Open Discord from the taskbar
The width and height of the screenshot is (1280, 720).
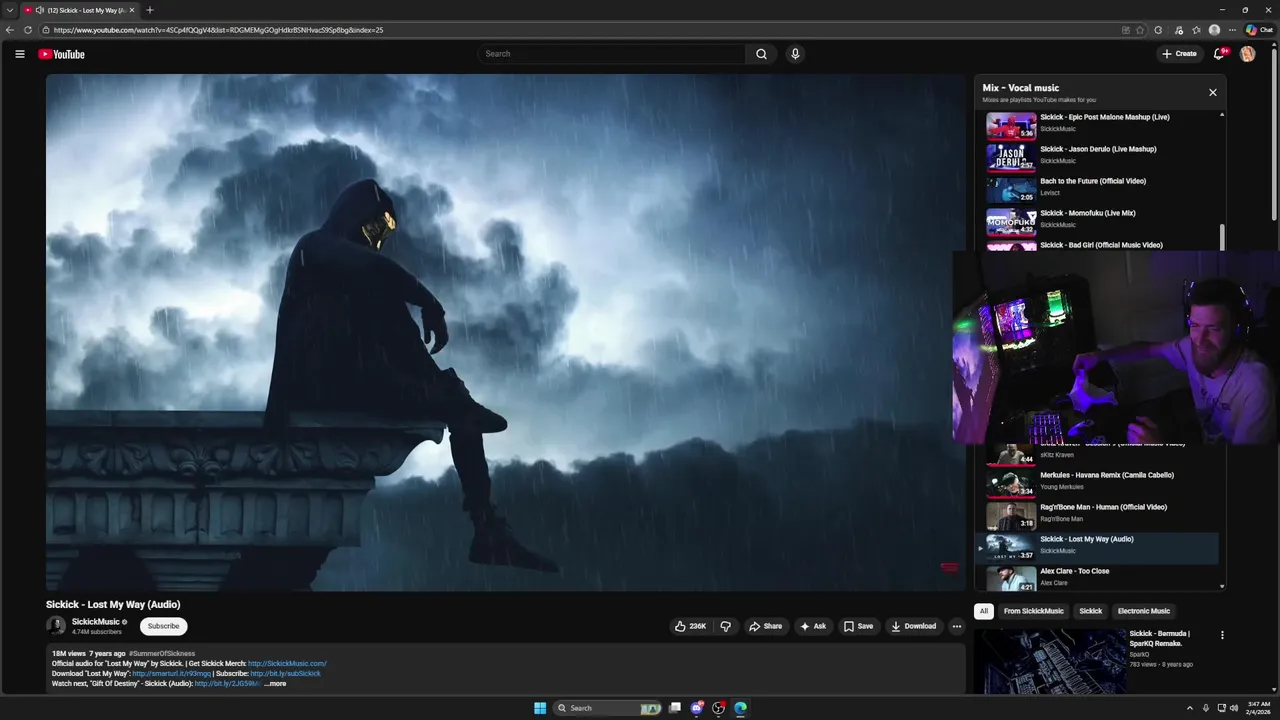(x=697, y=708)
